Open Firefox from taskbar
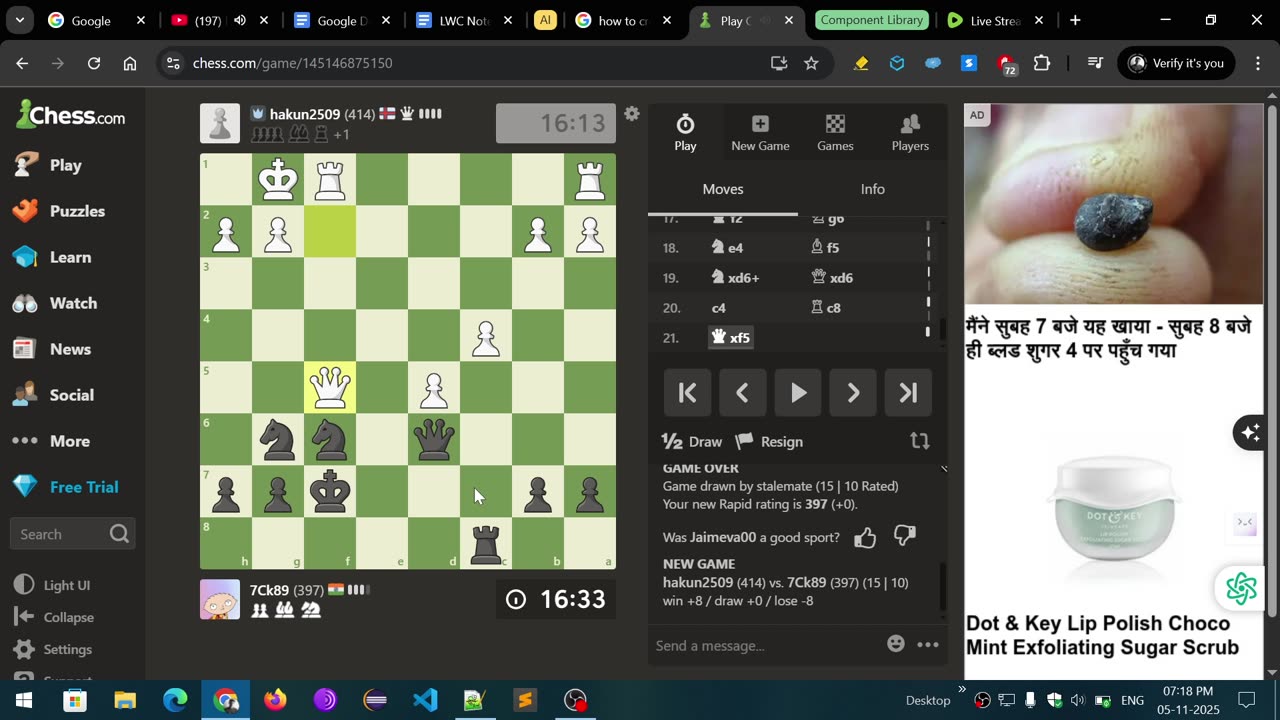The width and height of the screenshot is (1280, 720). pos(275,700)
